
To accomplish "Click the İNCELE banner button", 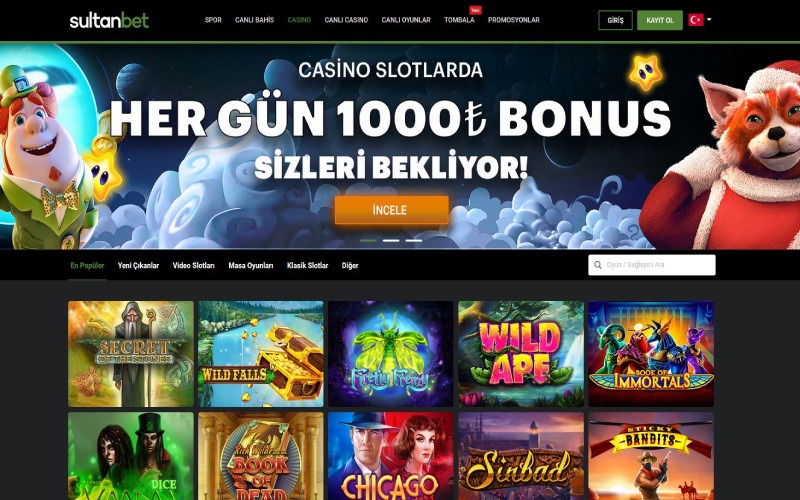I will click(x=391, y=210).
